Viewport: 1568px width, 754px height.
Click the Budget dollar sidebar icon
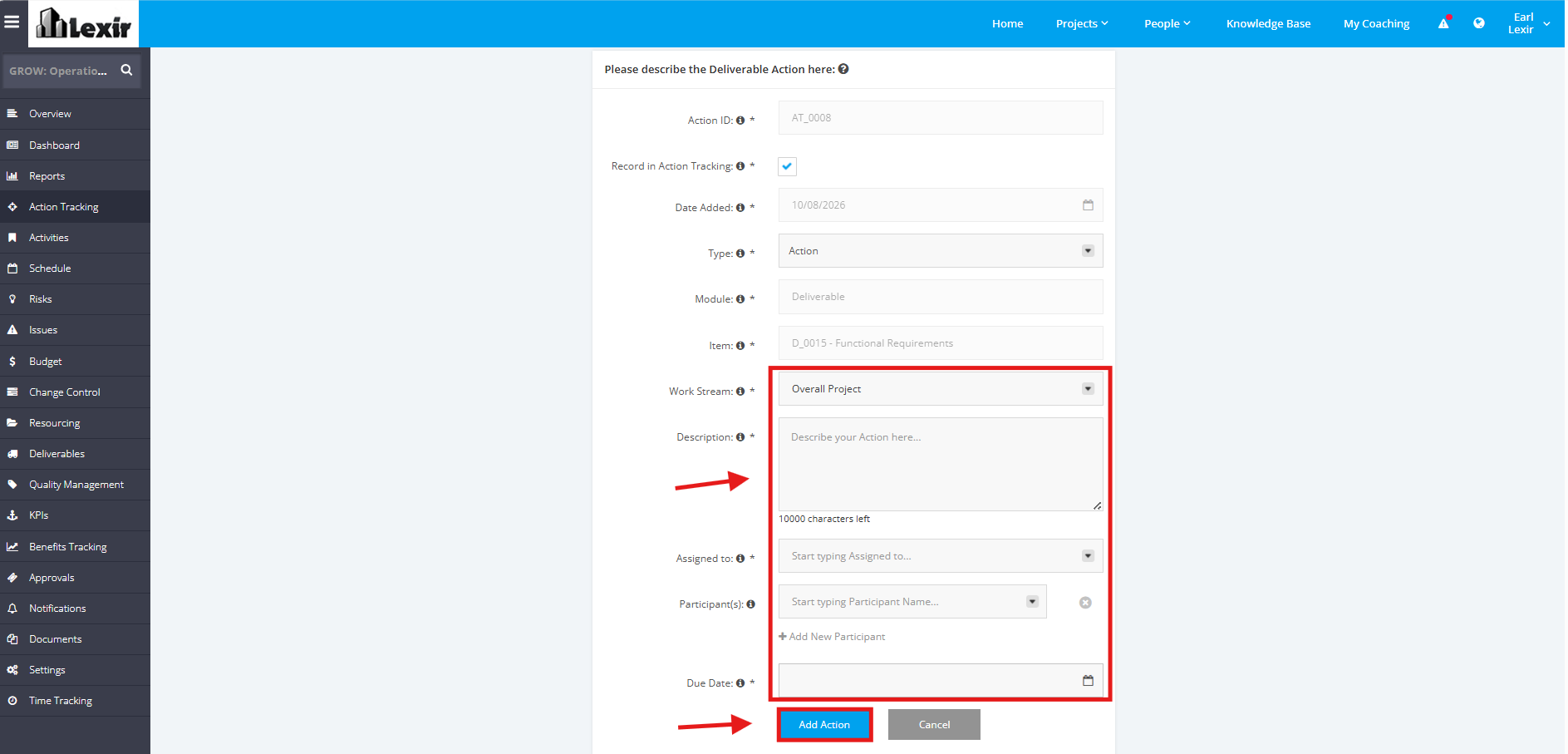12,362
